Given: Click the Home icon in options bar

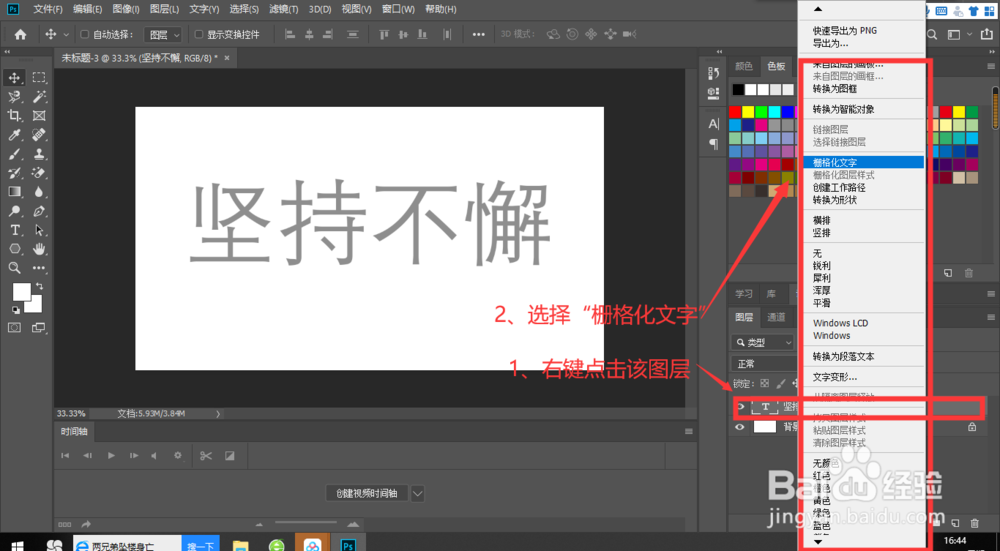Looking at the screenshot, I should tap(20, 34).
